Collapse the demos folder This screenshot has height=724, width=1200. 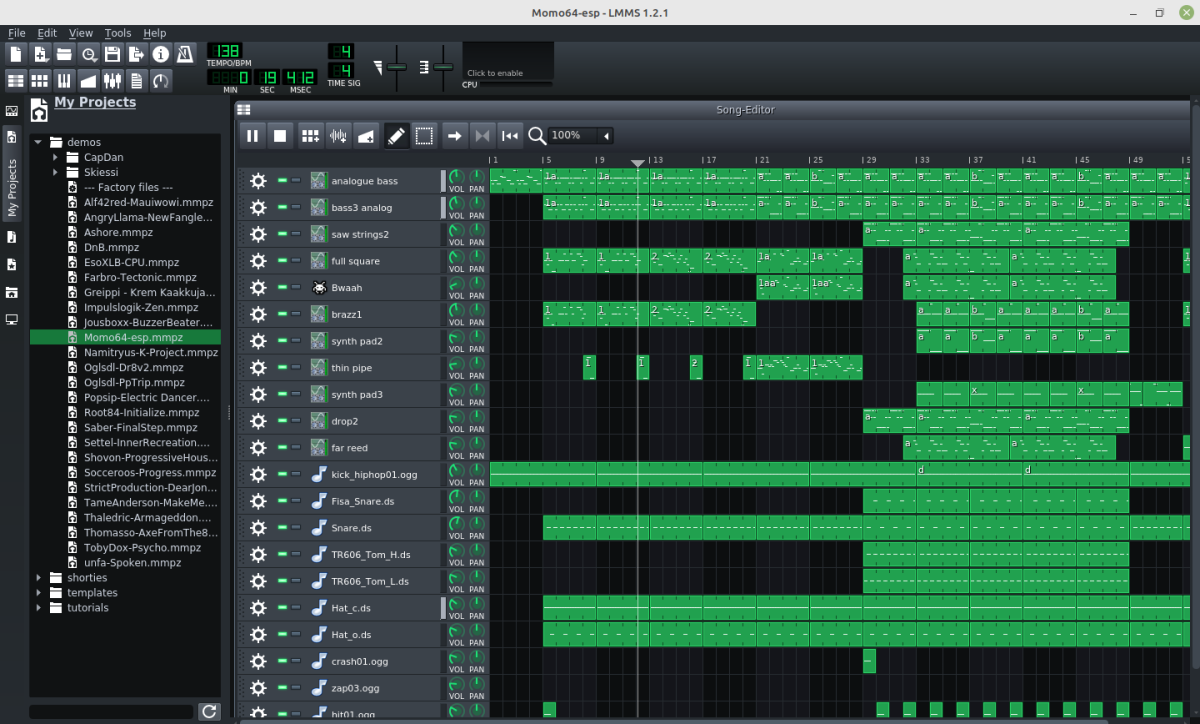click(39, 142)
